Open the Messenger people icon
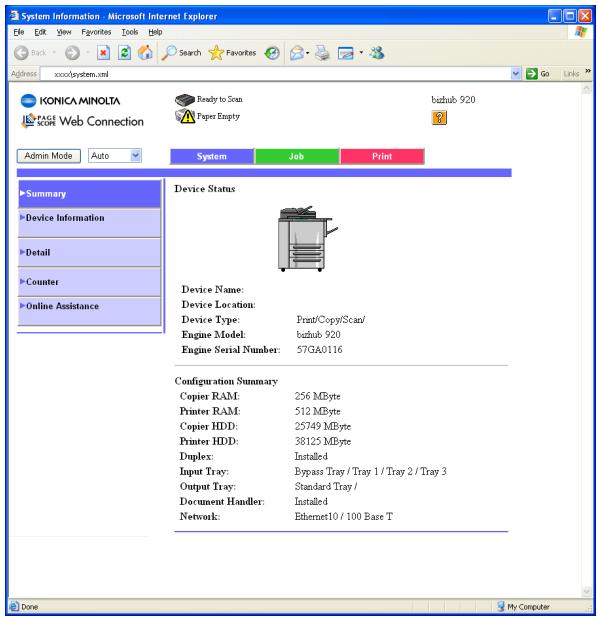The height and width of the screenshot is (618, 598). point(377,53)
